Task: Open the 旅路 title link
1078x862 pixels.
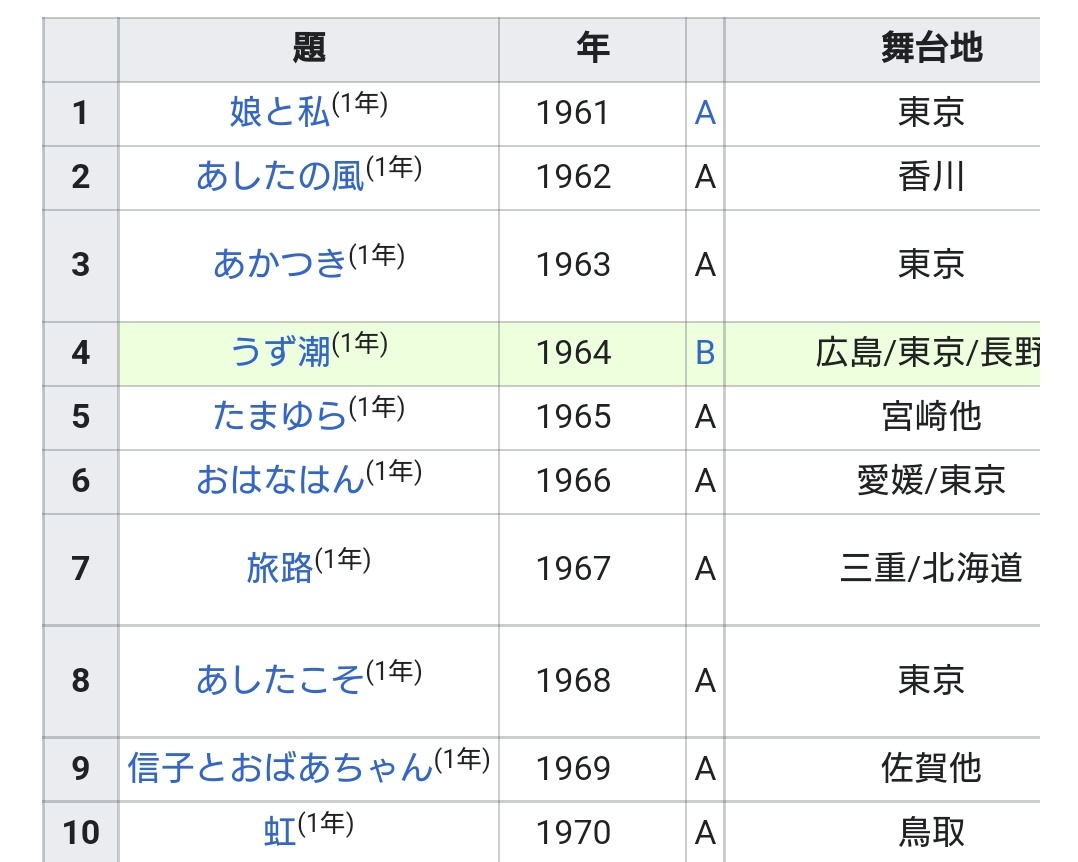Action: coord(279,568)
